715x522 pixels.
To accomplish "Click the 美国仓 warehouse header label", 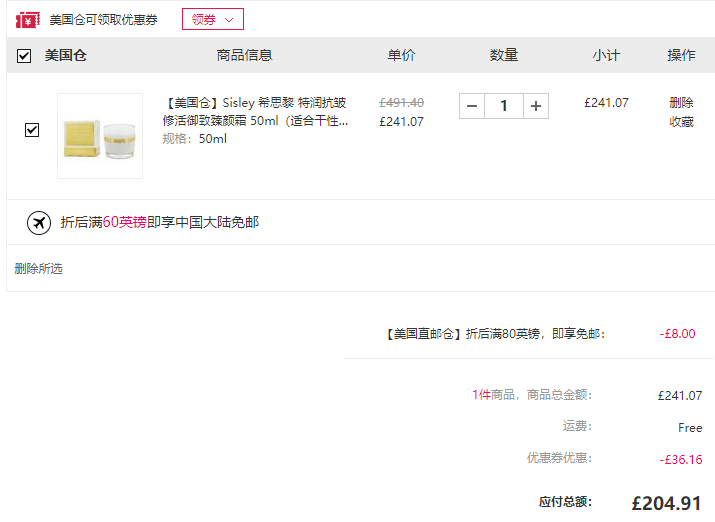I will [x=65, y=55].
